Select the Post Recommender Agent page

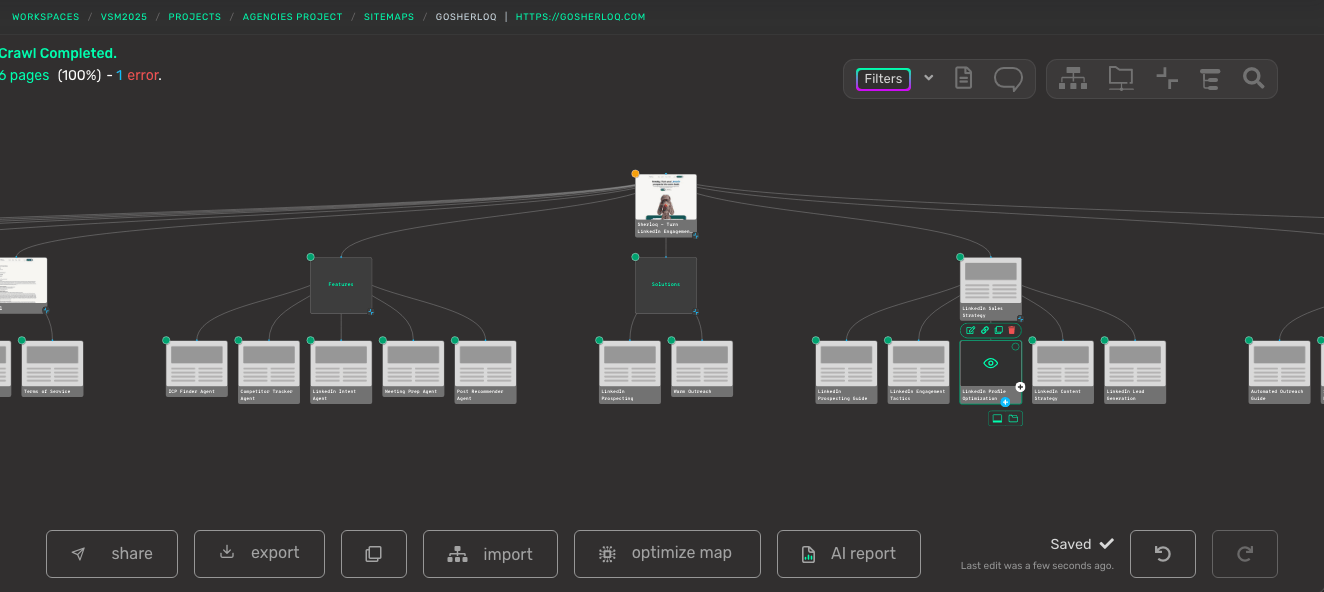485,372
